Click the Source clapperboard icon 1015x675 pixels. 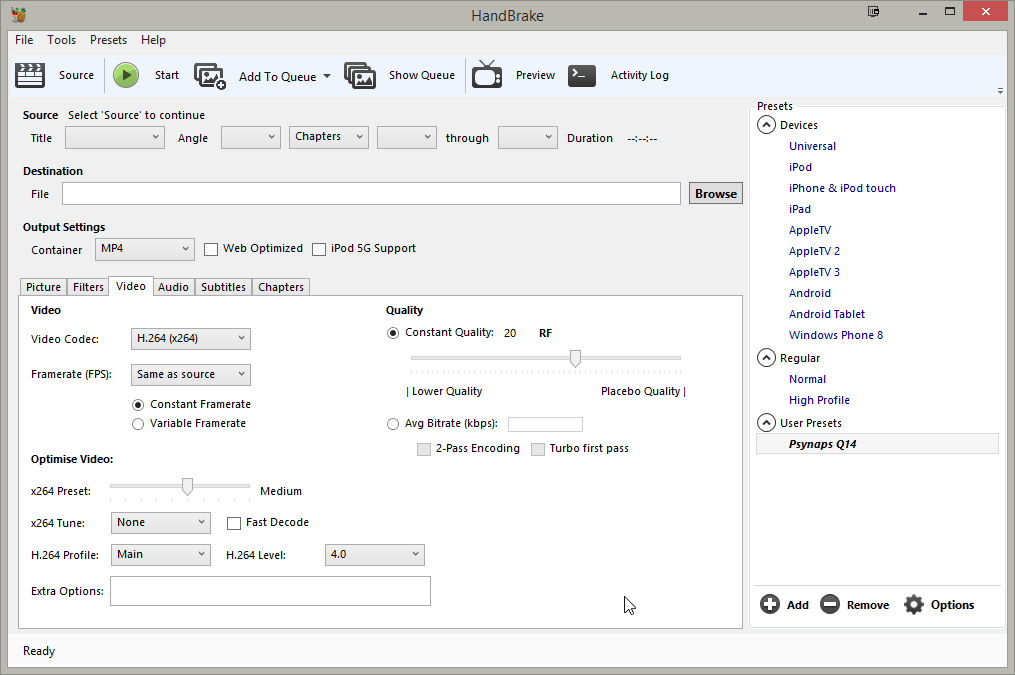click(x=30, y=75)
